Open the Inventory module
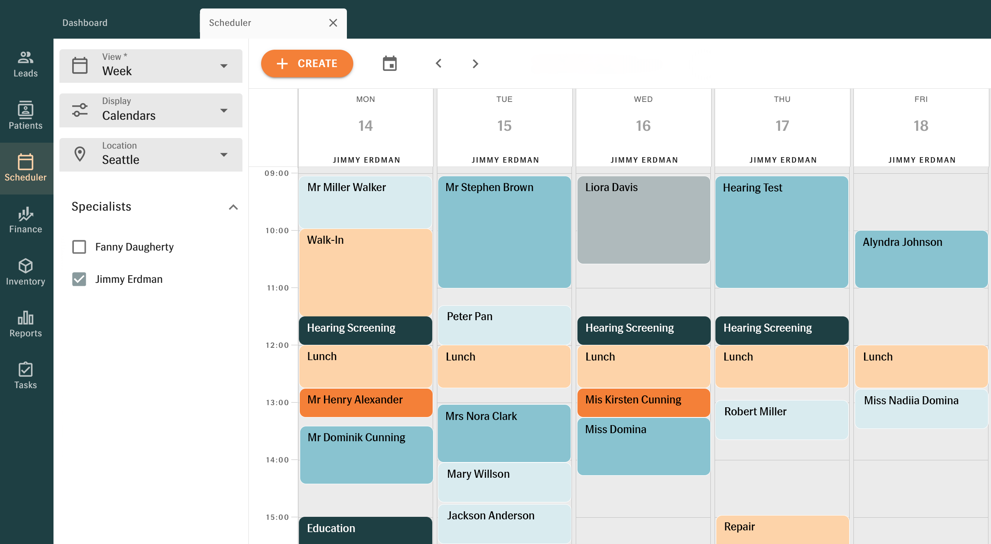This screenshot has height=544, width=991. click(26, 272)
